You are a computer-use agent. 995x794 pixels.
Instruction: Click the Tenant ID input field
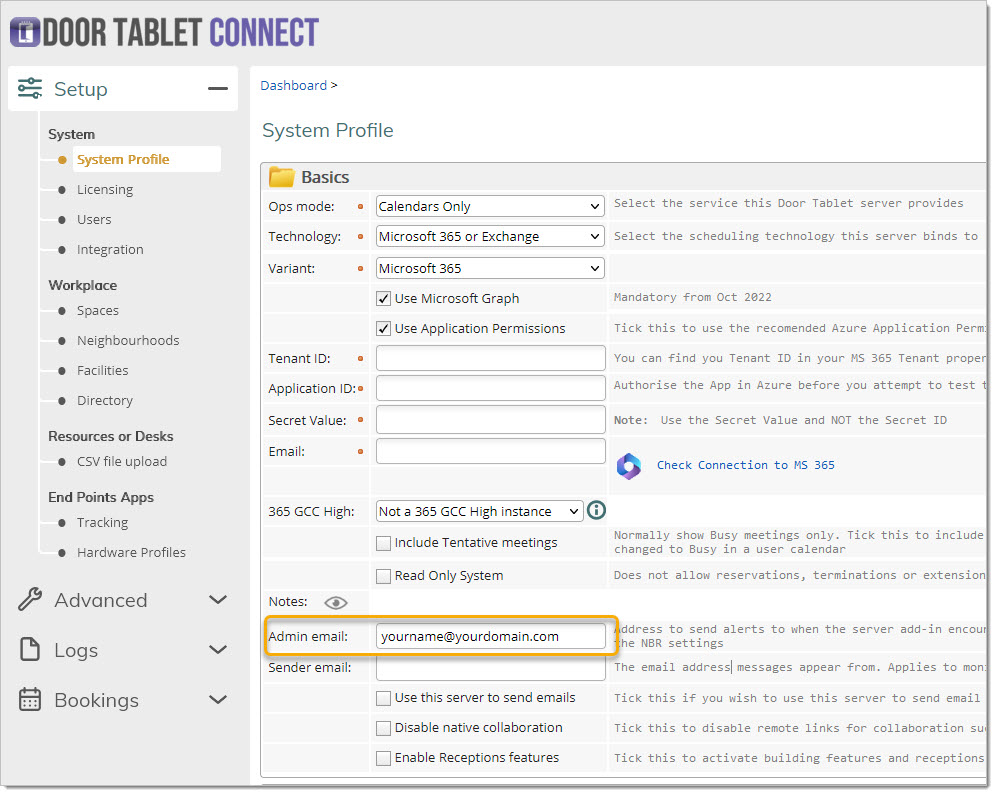click(x=490, y=358)
